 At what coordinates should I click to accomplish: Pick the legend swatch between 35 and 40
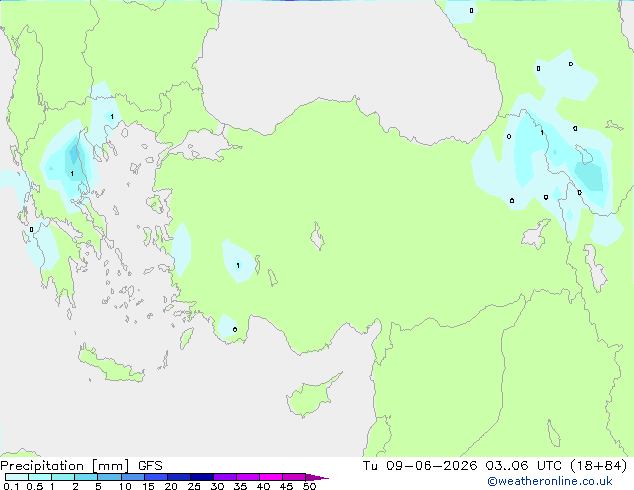248,477
